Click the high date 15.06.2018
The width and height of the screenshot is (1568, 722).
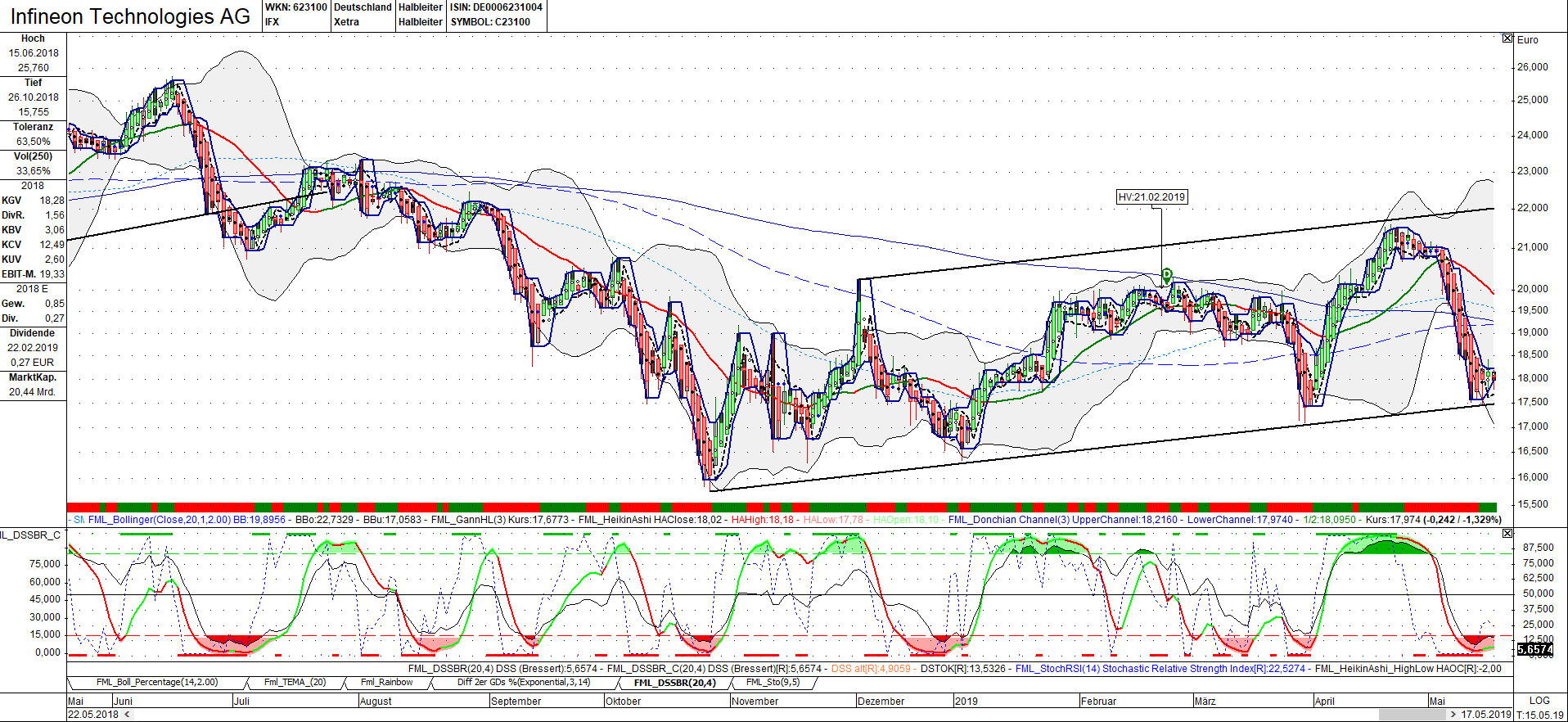click(34, 53)
